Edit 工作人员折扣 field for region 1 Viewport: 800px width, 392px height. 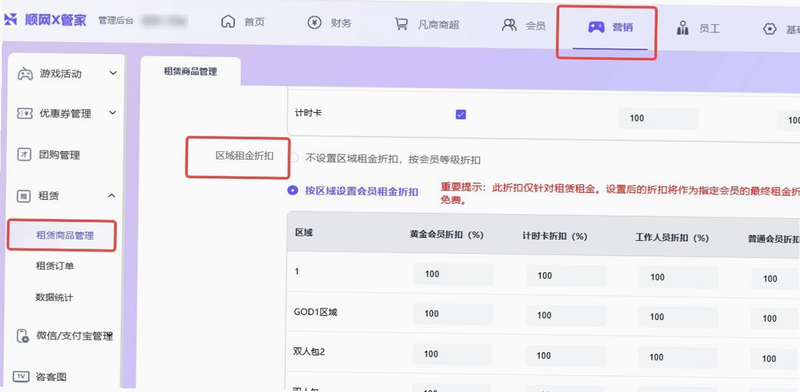pyautogui.click(x=679, y=277)
